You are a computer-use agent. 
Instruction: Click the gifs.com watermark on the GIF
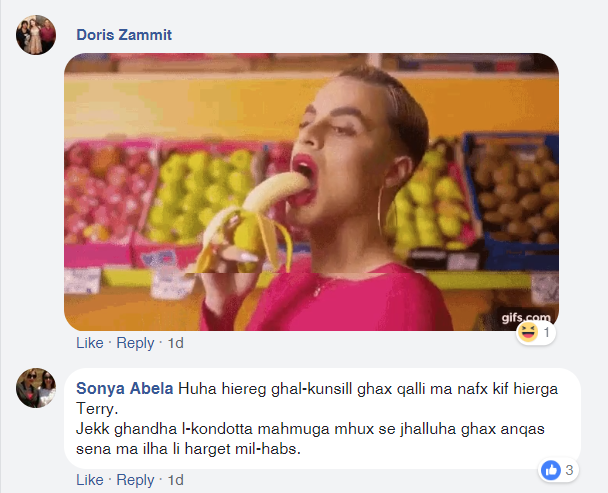(x=526, y=317)
